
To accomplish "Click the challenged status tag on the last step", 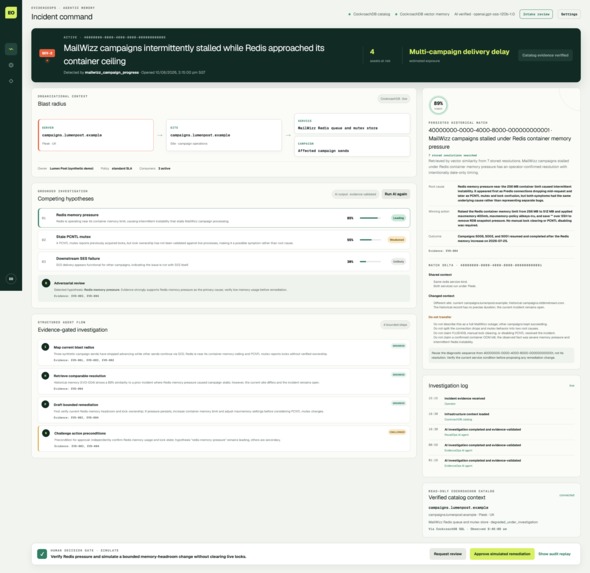I will (397, 432).
